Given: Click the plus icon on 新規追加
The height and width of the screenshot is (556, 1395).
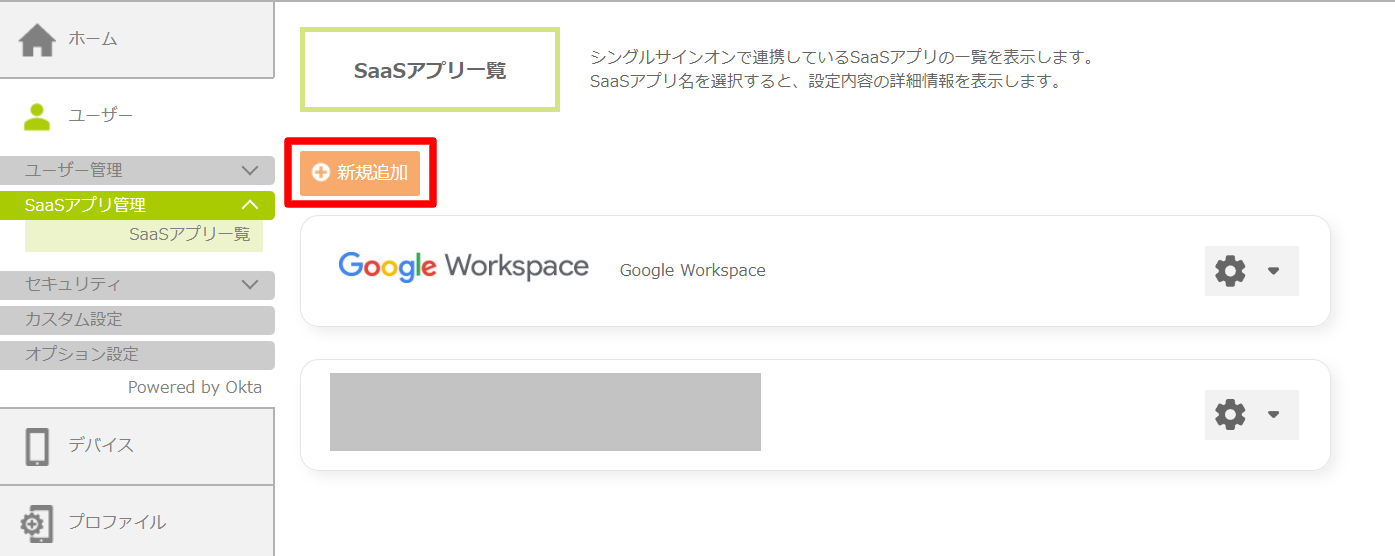Looking at the screenshot, I should point(321,173).
